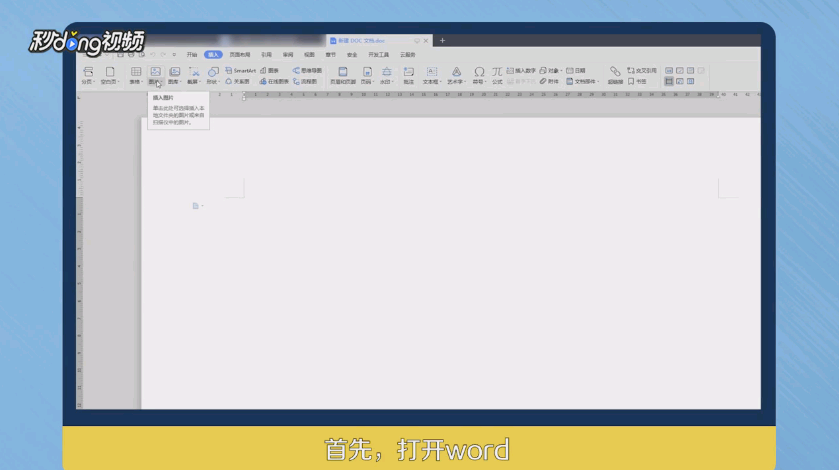Insert an Online Chart (在线图表)

[x=274, y=81]
